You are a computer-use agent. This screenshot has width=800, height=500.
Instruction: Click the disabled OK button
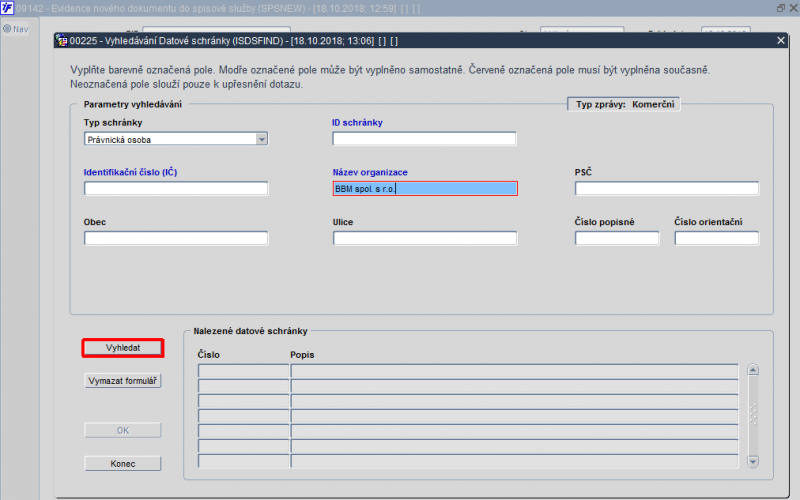122,431
